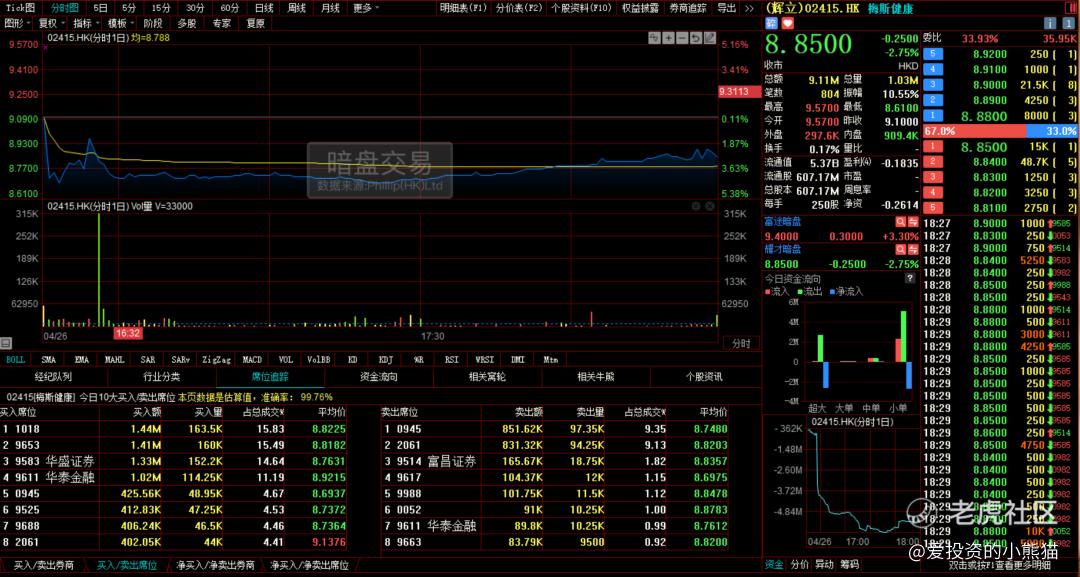Image resolution: width=1080 pixels, height=577 pixels.
Task: Click the 导出 export button
Action: [x=727, y=8]
